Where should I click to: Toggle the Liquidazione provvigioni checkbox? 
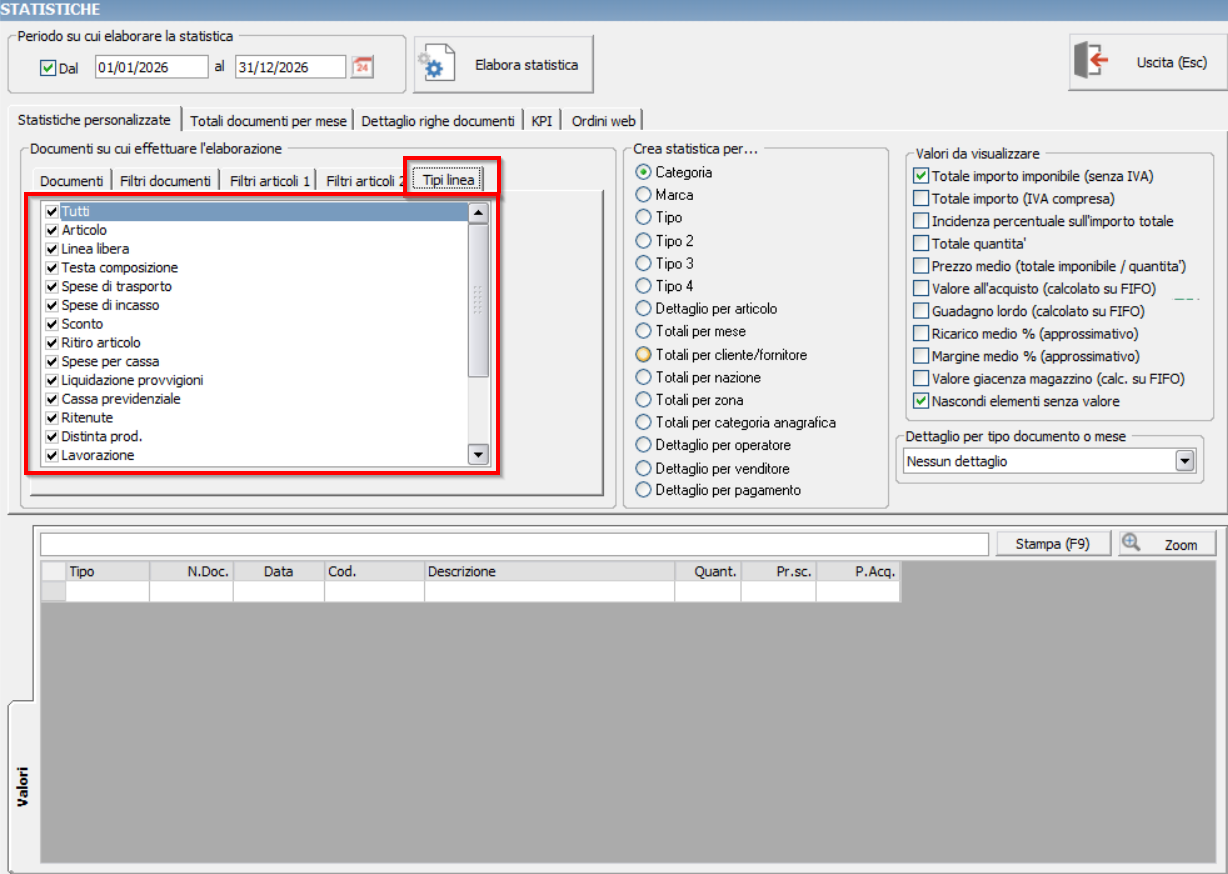52,380
